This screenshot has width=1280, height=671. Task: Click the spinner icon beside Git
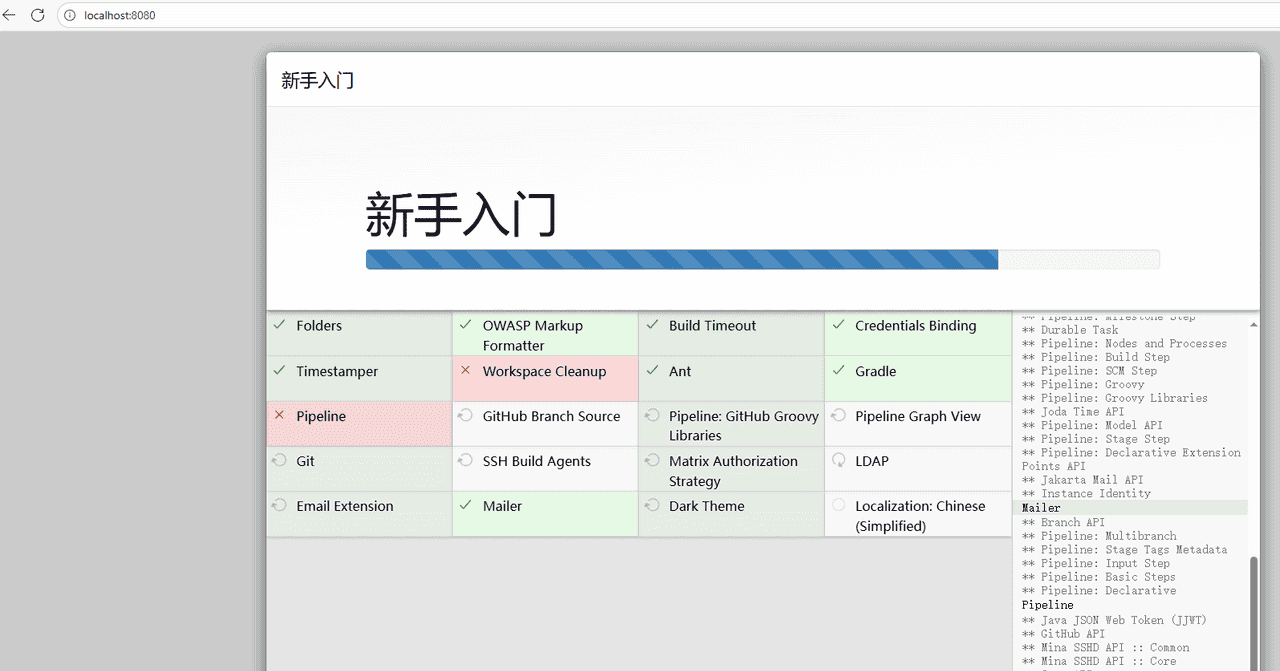point(279,461)
